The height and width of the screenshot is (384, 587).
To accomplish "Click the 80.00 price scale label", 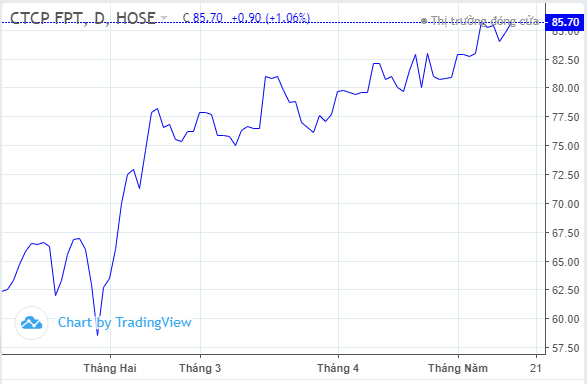I will pos(566,88).
